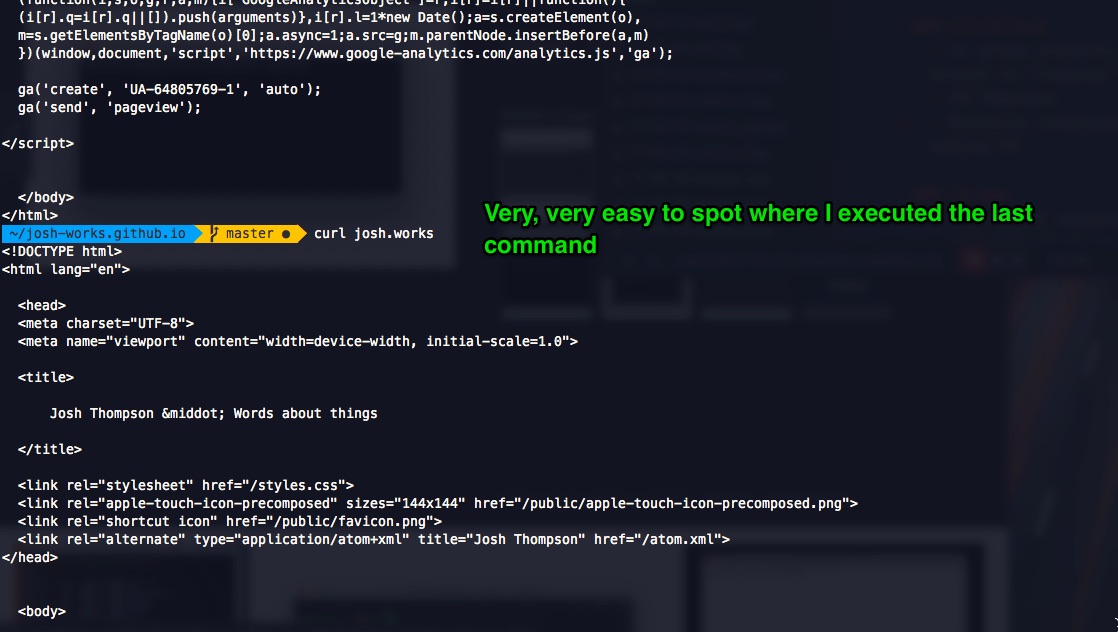Click the stylesheet link line with /styles.css
The image size is (1118, 632).
(186, 485)
